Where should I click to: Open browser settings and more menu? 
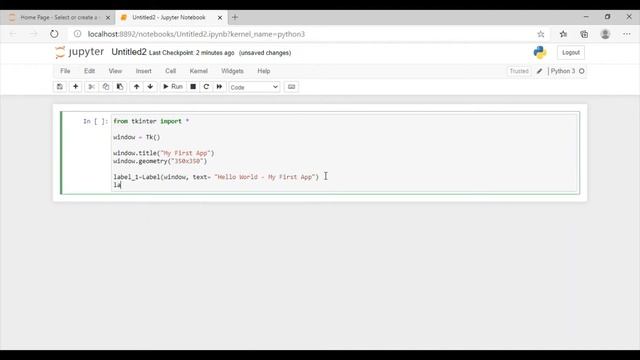click(627, 34)
